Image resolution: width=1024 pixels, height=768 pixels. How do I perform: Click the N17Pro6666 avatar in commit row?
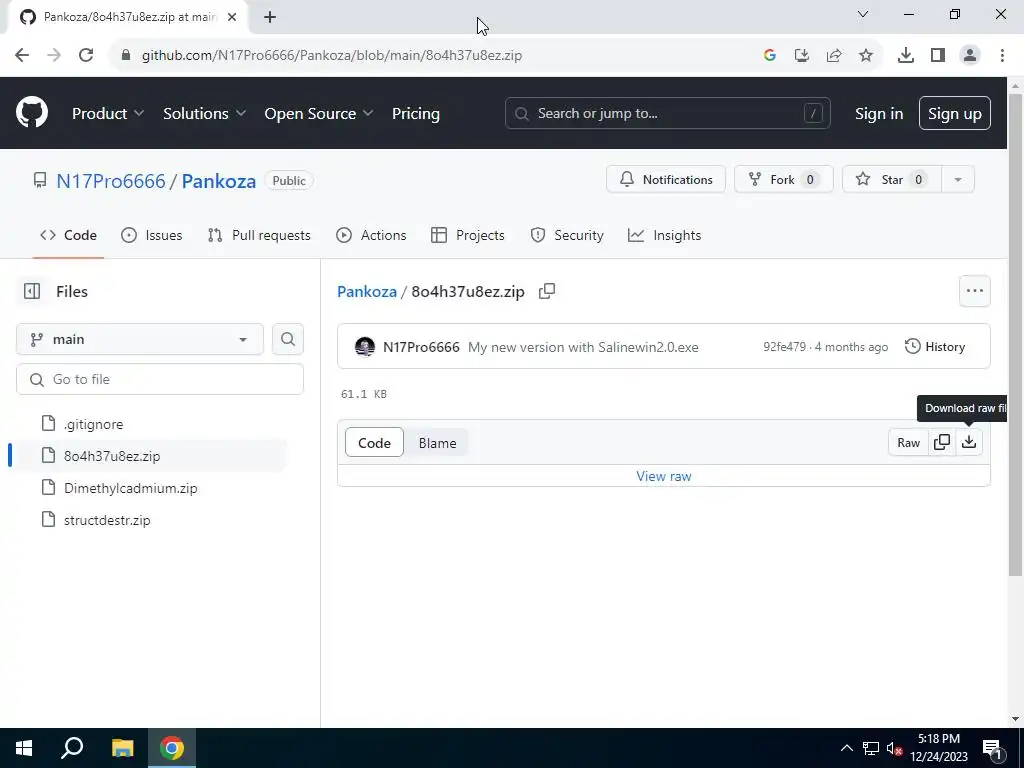click(364, 347)
